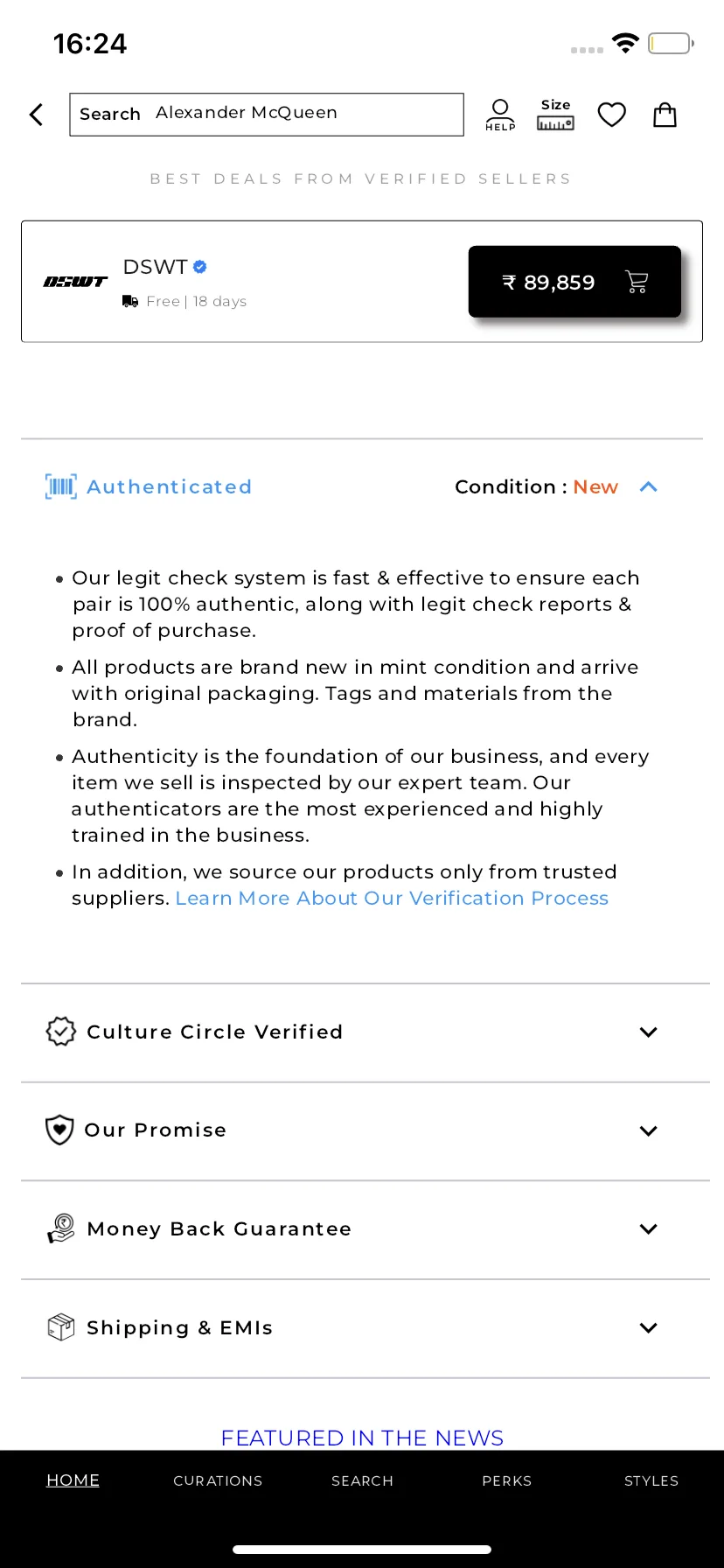
Task: Add to cart for ₹ 89,859
Action: tap(574, 282)
